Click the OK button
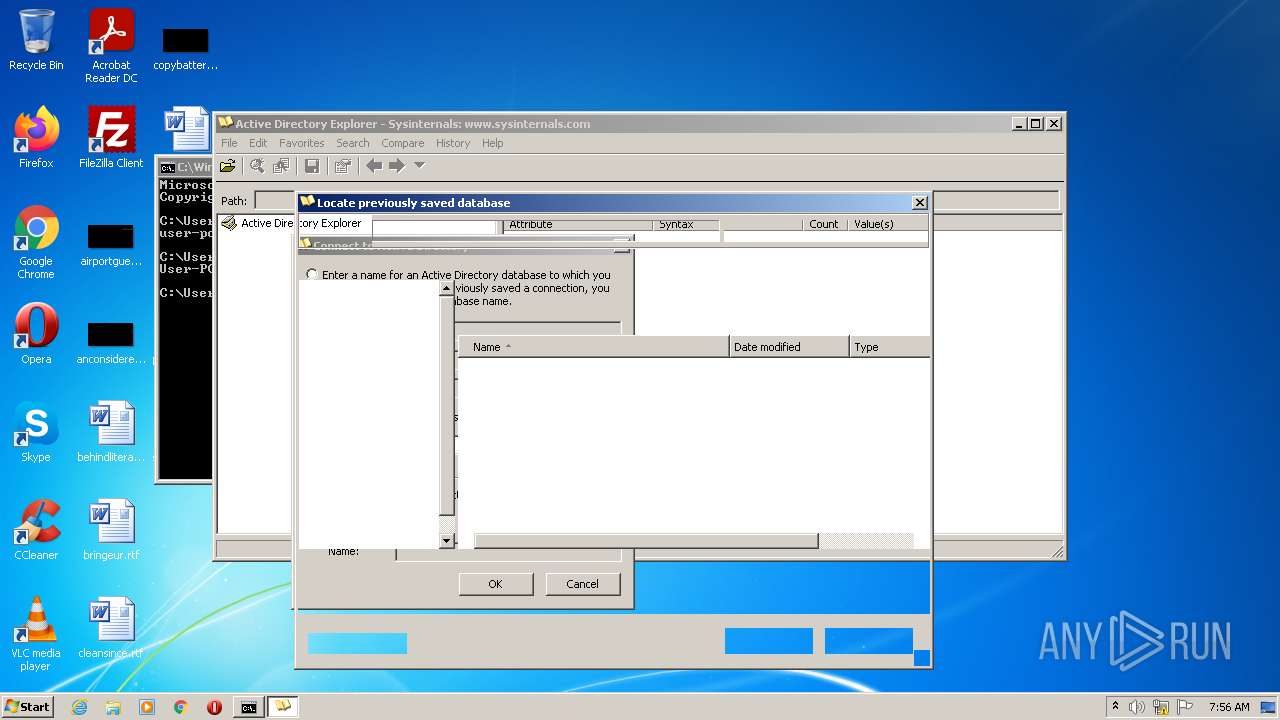The height and width of the screenshot is (720, 1280). [x=495, y=584]
